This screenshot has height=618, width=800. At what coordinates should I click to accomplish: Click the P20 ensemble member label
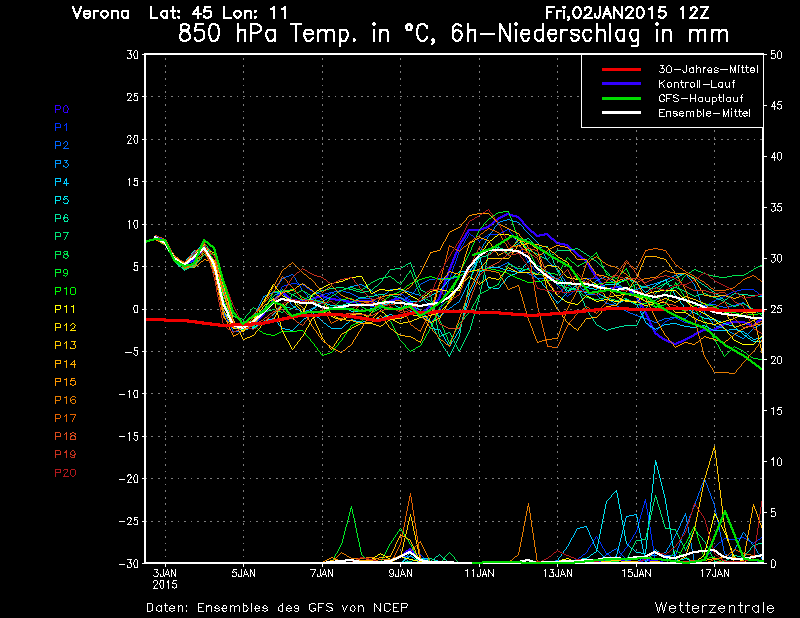click(x=65, y=473)
